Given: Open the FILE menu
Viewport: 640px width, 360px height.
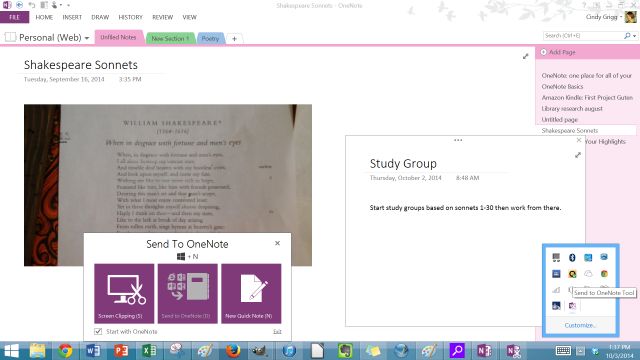Looking at the screenshot, I should pyautogui.click(x=15, y=17).
